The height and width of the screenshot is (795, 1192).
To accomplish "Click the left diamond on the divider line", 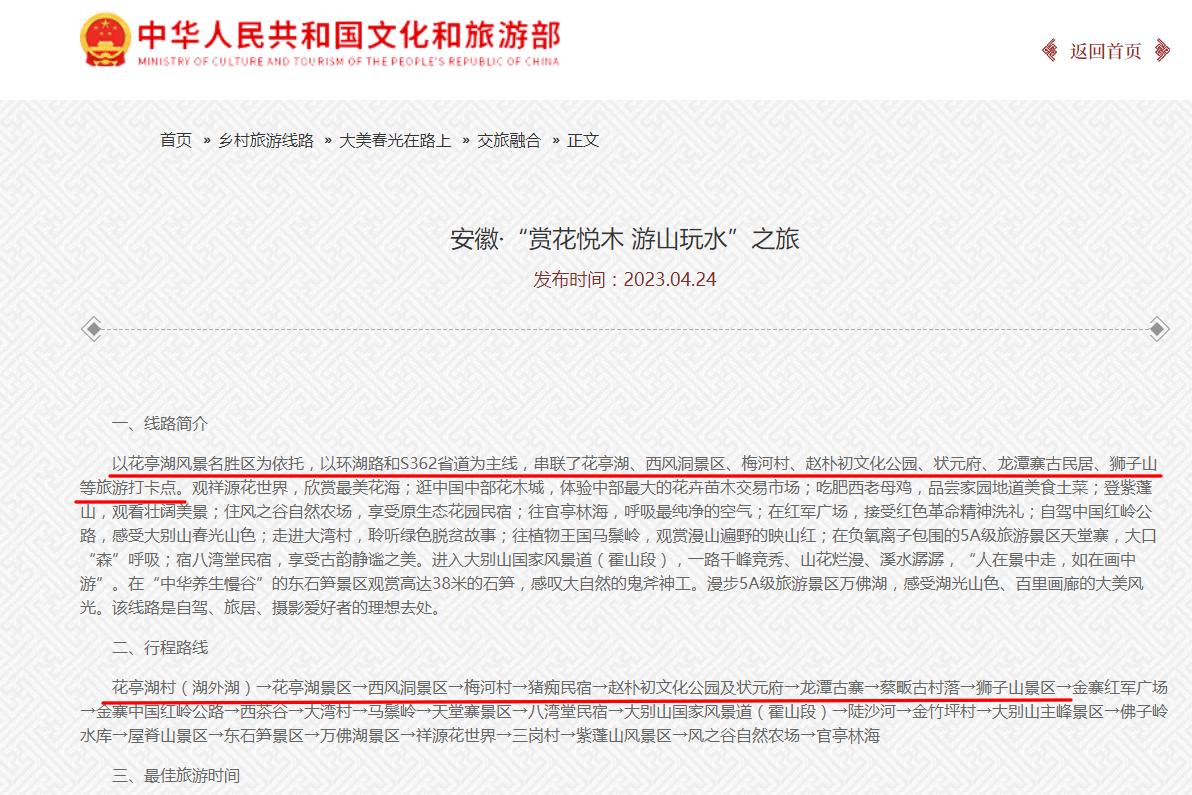I will click(x=92, y=327).
